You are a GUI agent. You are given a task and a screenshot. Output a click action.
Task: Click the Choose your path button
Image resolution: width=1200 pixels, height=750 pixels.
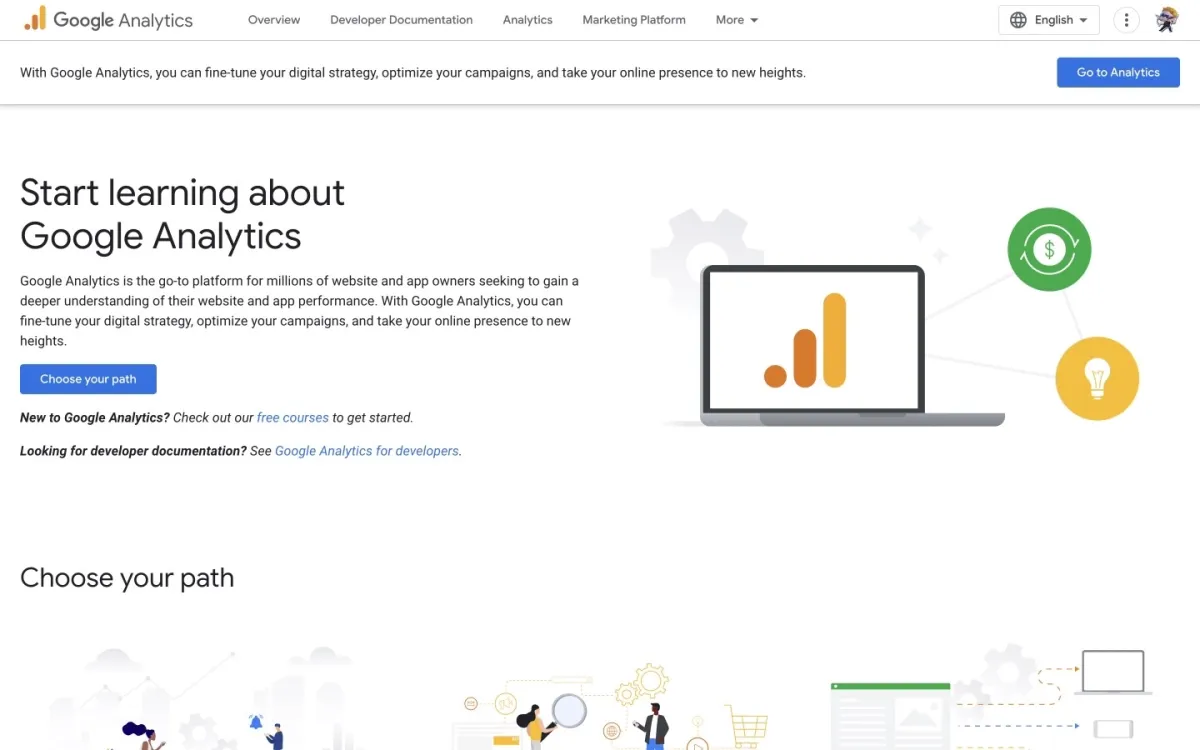click(88, 379)
